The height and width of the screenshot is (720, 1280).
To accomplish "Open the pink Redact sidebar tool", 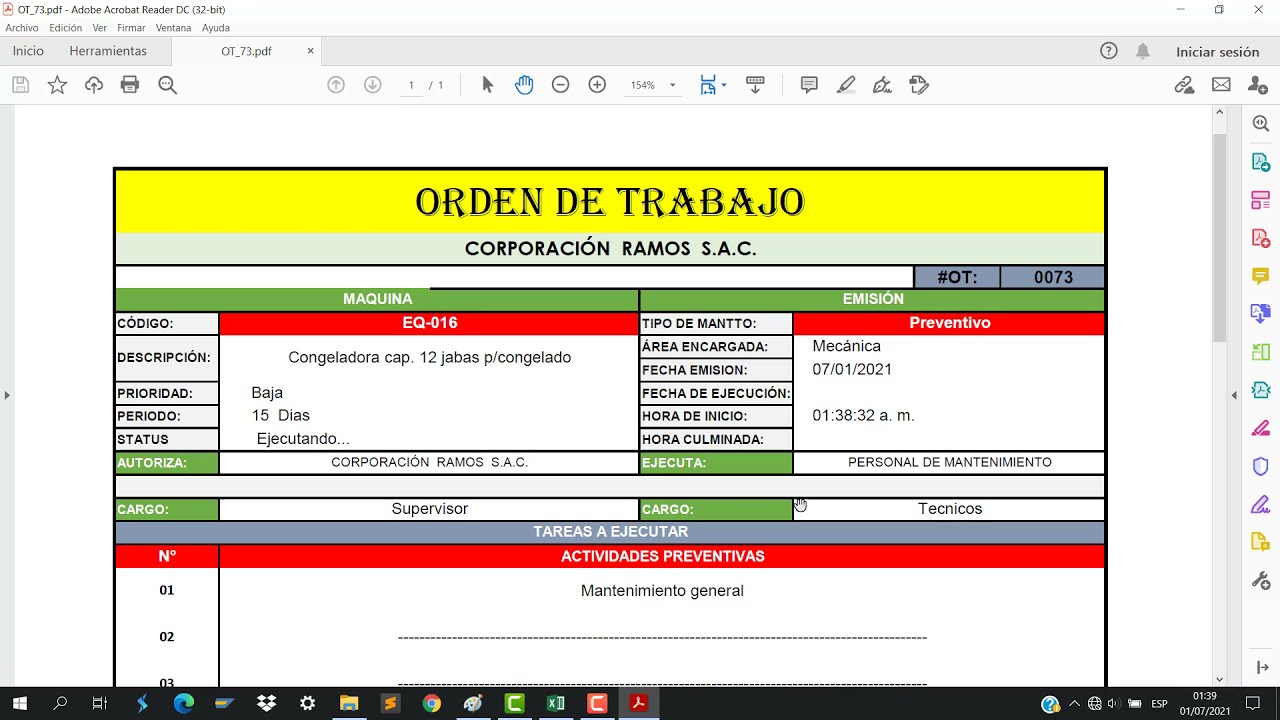I will click(1260, 428).
